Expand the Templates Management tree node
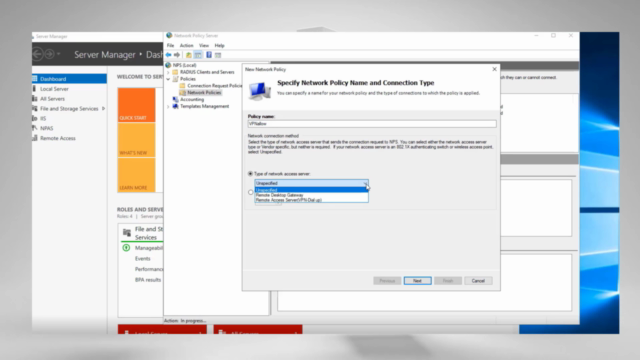Screen dimensions: 640x360 168,107
